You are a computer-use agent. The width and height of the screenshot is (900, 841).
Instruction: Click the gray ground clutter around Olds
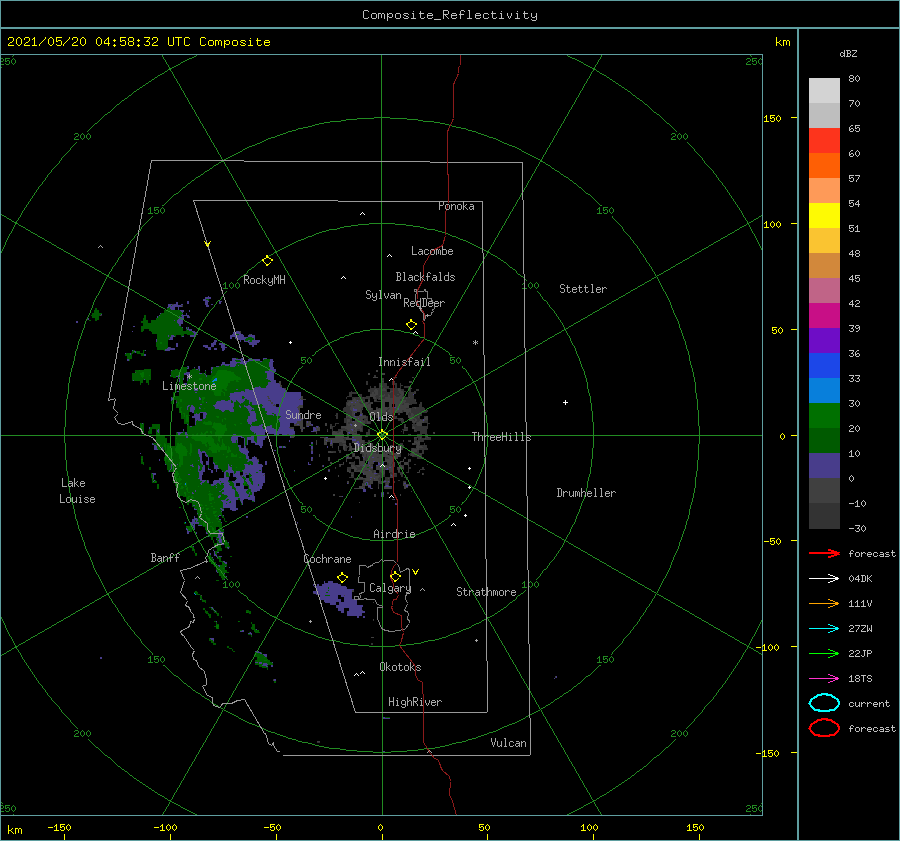click(381, 433)
